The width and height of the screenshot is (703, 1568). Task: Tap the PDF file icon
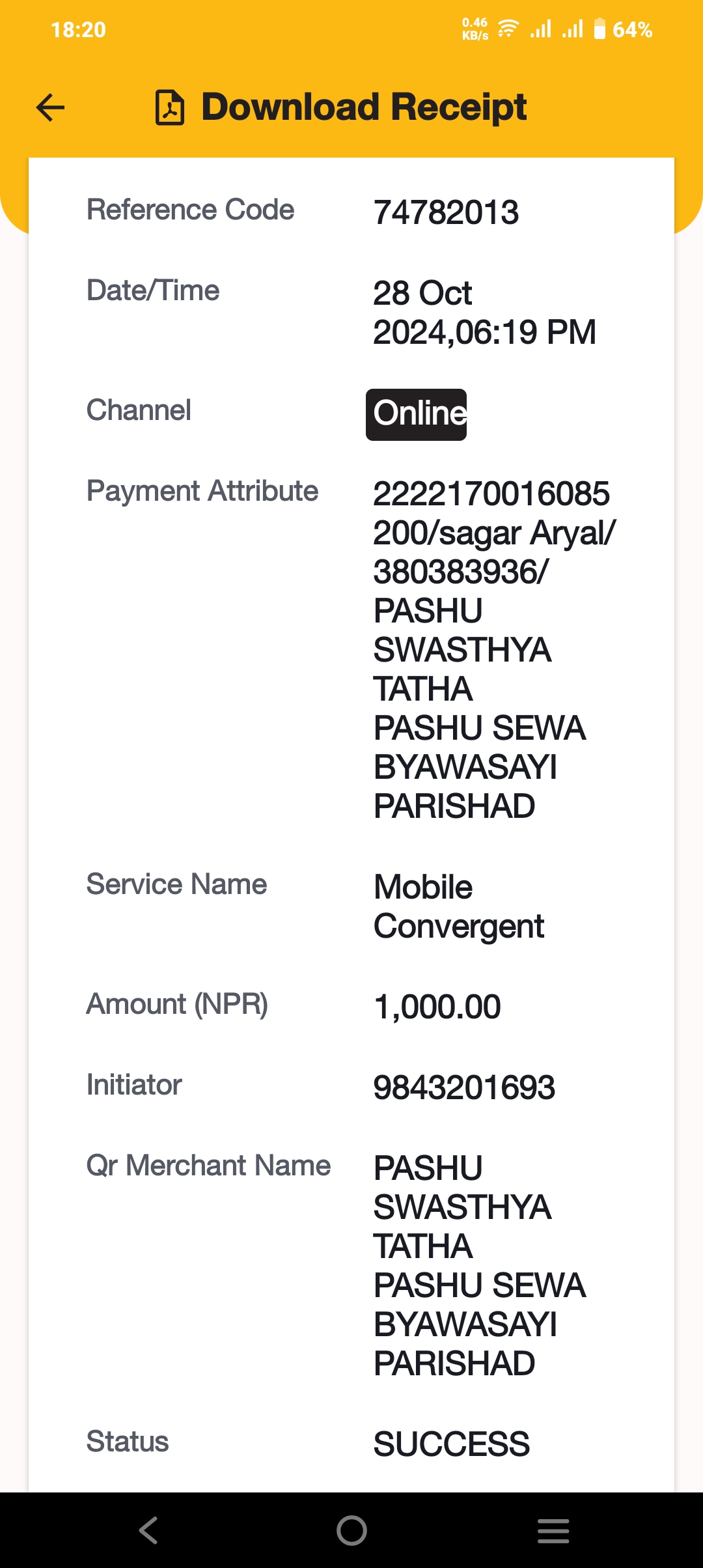coord(170,107)
